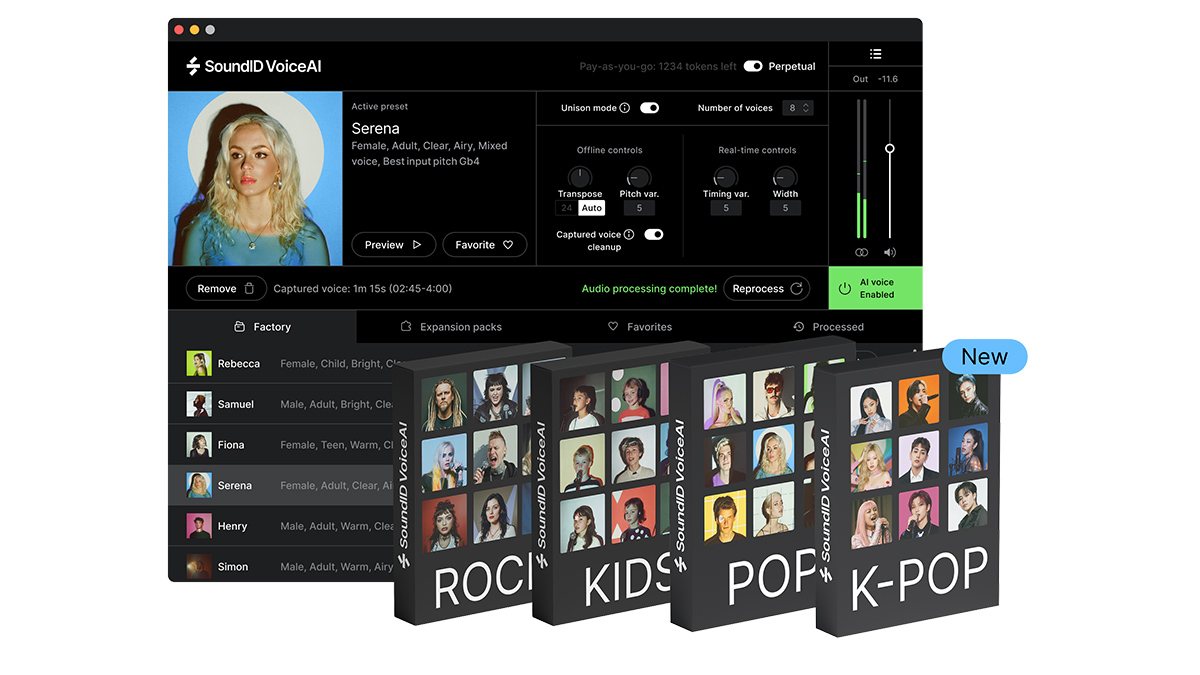This screenshot has height=675, width=1200.
Task: Open the list menu icon above Out meter
Action: (x=875, y=54)
